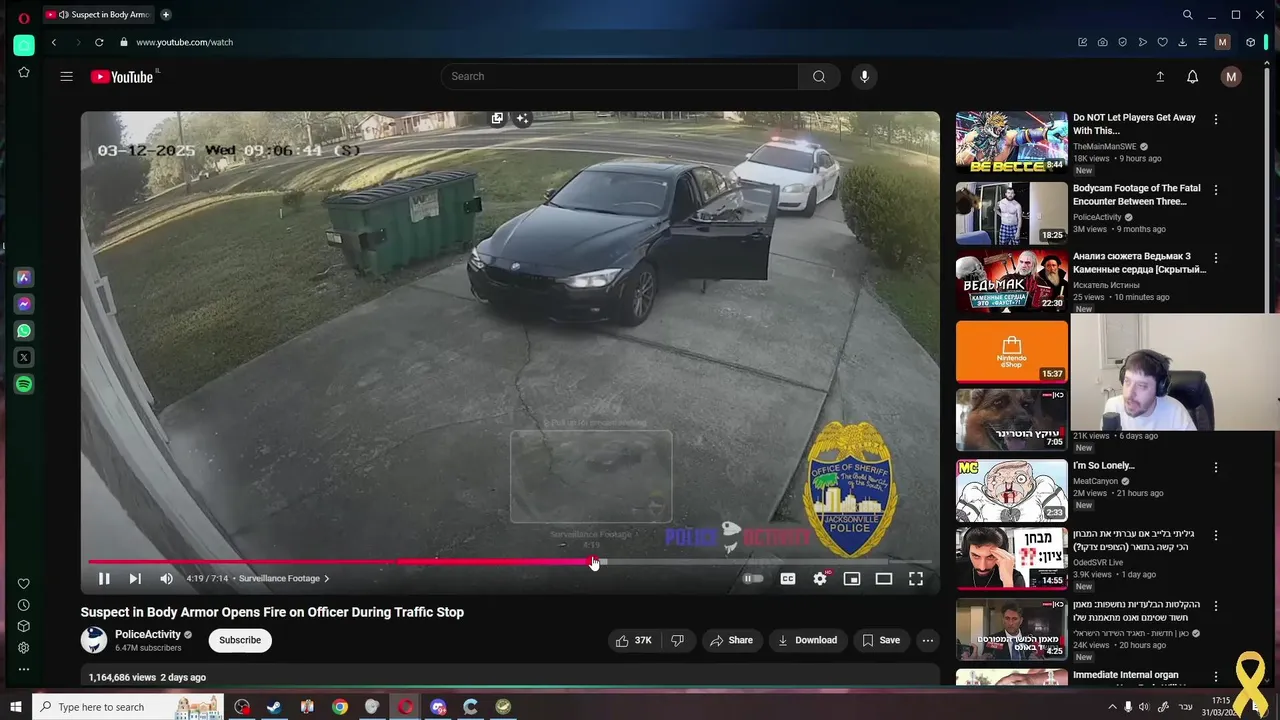Open X Twitter in Opera sidebar

(24, 357)
